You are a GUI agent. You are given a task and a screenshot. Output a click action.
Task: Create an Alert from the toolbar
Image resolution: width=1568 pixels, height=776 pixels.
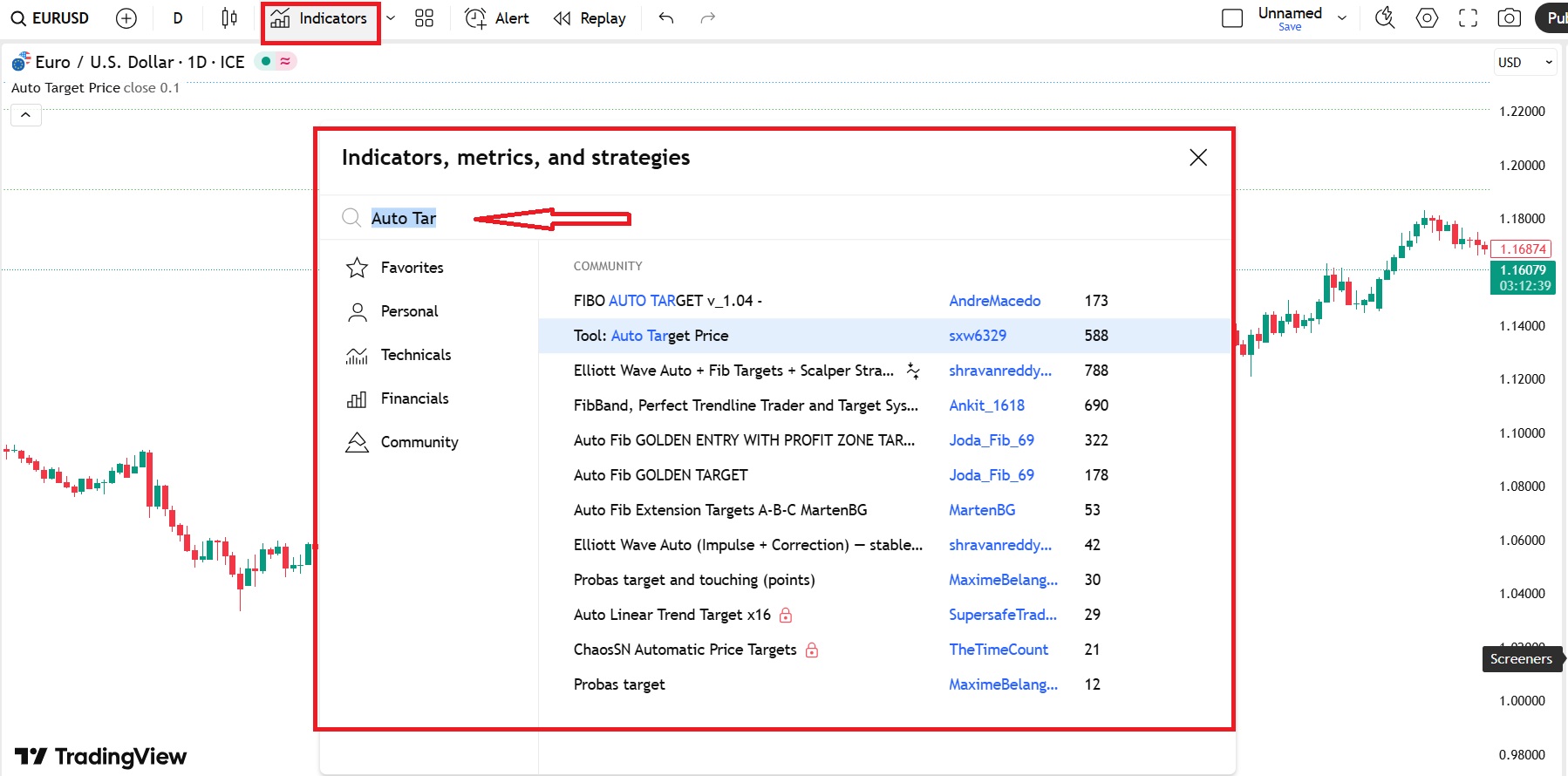497,18
